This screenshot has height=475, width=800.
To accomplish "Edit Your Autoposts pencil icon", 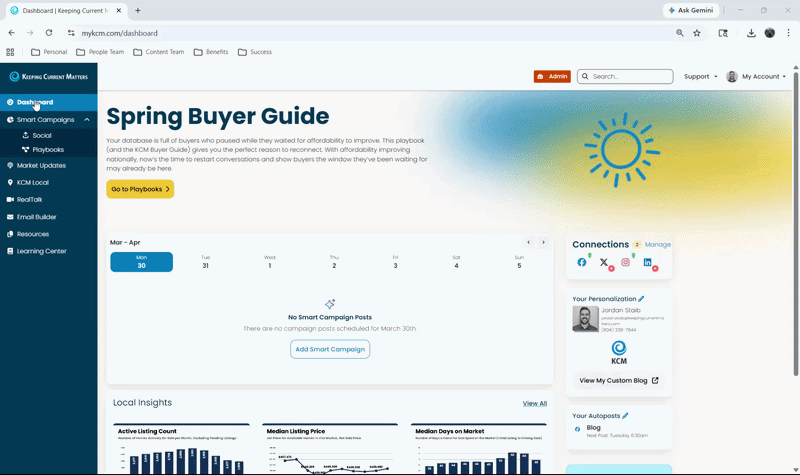I will point(625,416).
